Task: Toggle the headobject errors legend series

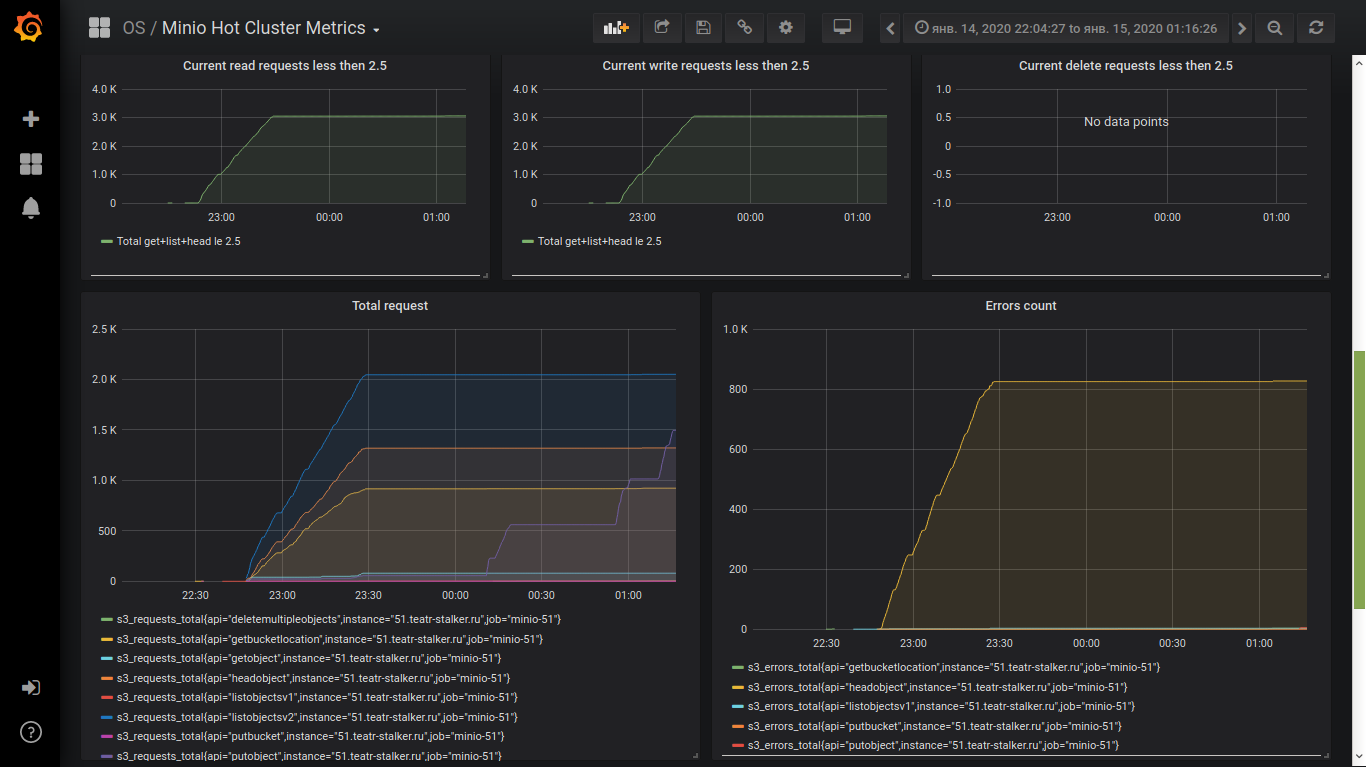Action: pyautogui.click(x=937, y=687)
